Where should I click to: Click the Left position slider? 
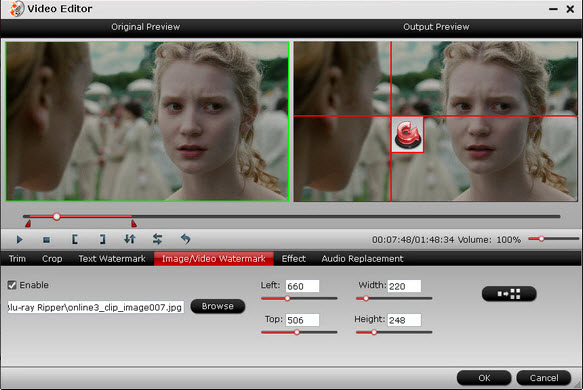[x=299, y=298]
